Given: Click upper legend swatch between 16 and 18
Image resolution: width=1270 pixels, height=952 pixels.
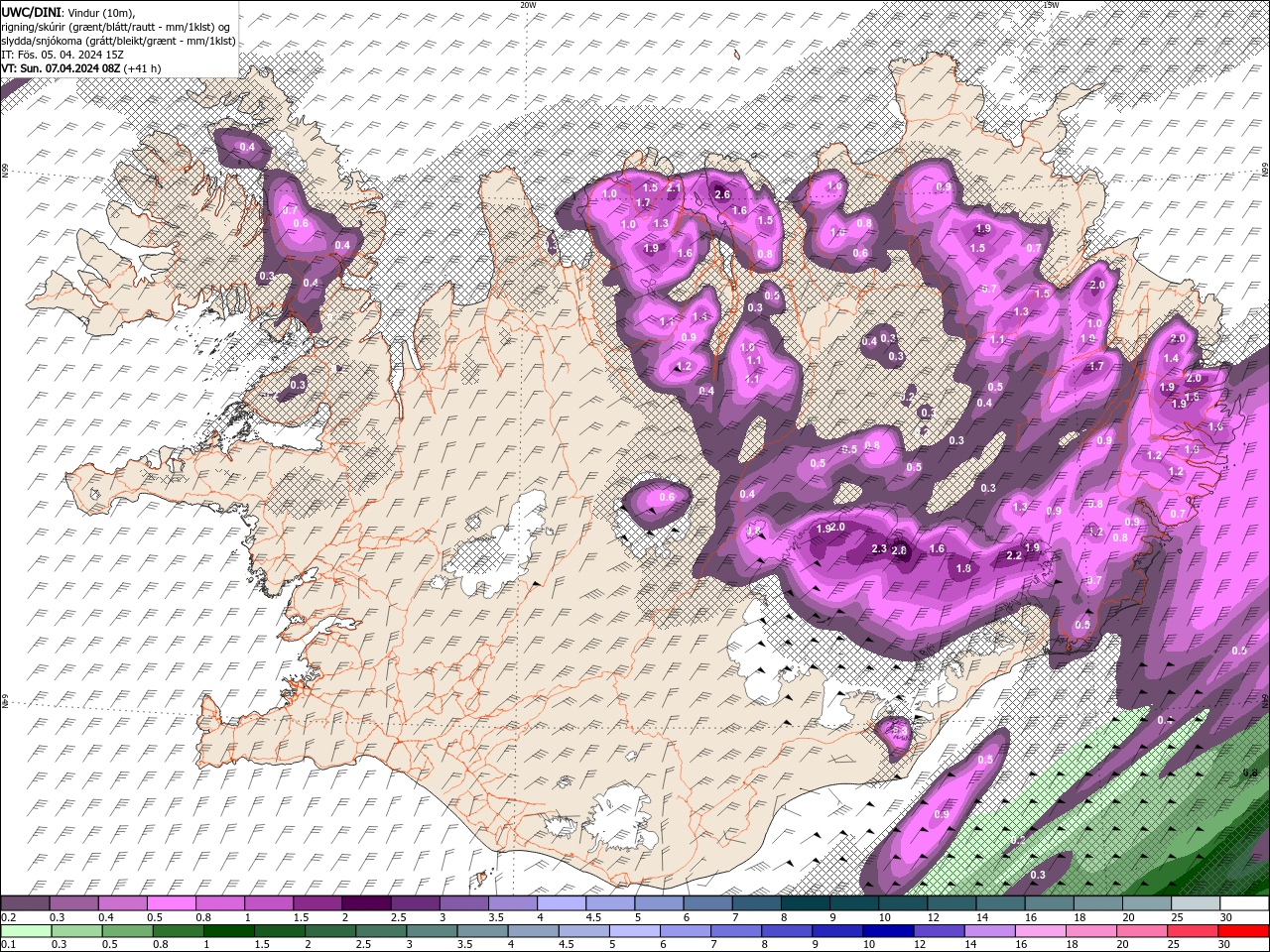Looking at the screenshot, I should [x=1048, y=903].
